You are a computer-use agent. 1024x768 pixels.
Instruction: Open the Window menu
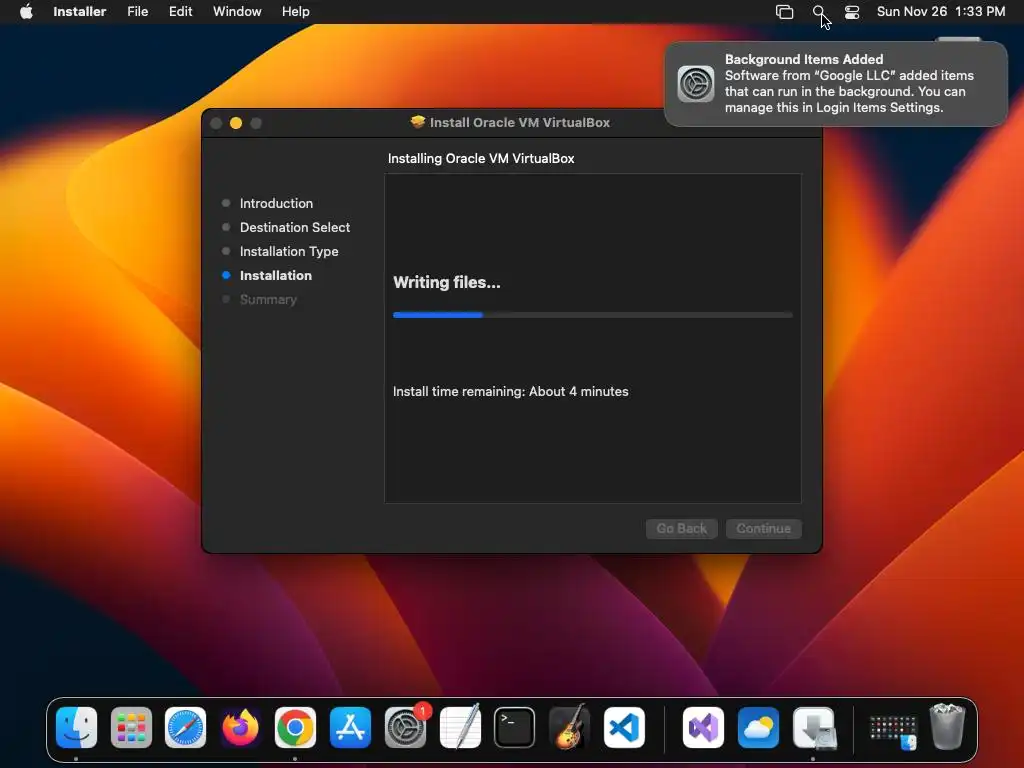click(237, 12)
